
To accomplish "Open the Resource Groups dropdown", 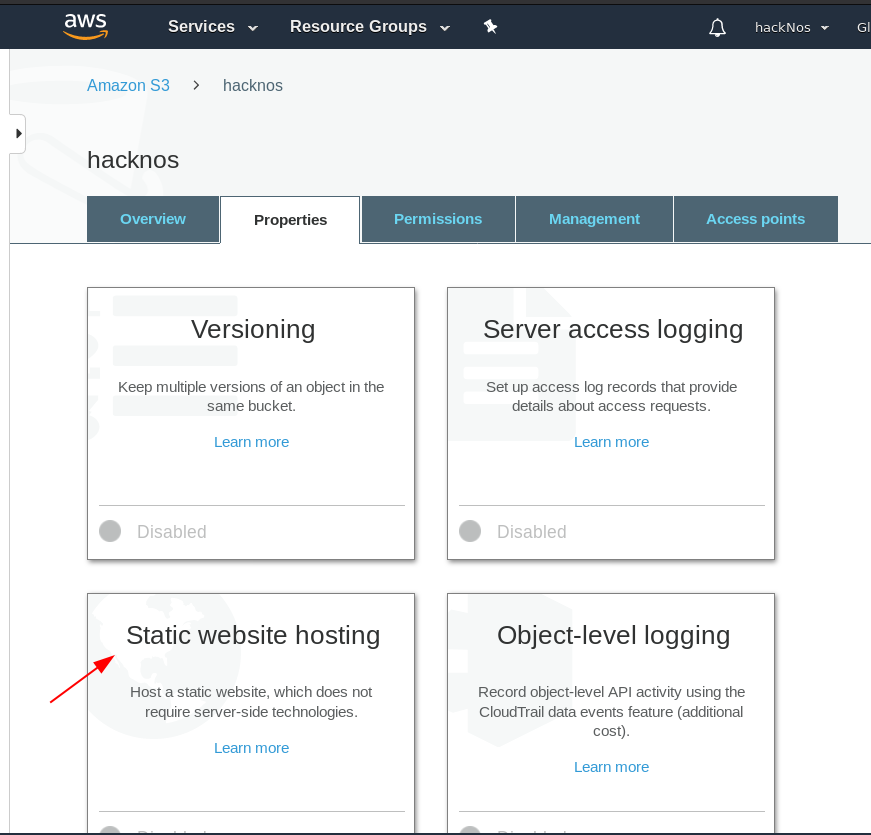I will point(369,27).
